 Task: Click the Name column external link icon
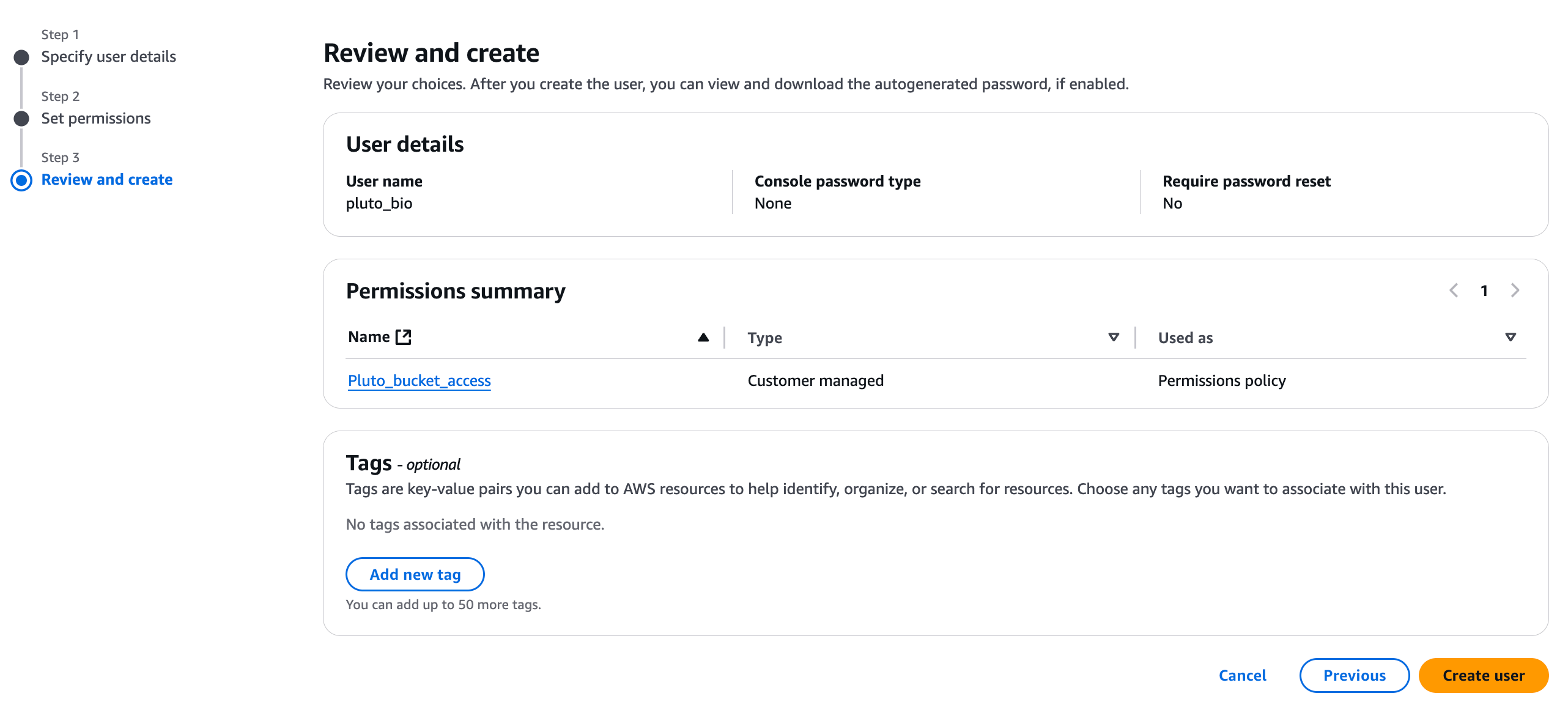(x=404, y=337)
